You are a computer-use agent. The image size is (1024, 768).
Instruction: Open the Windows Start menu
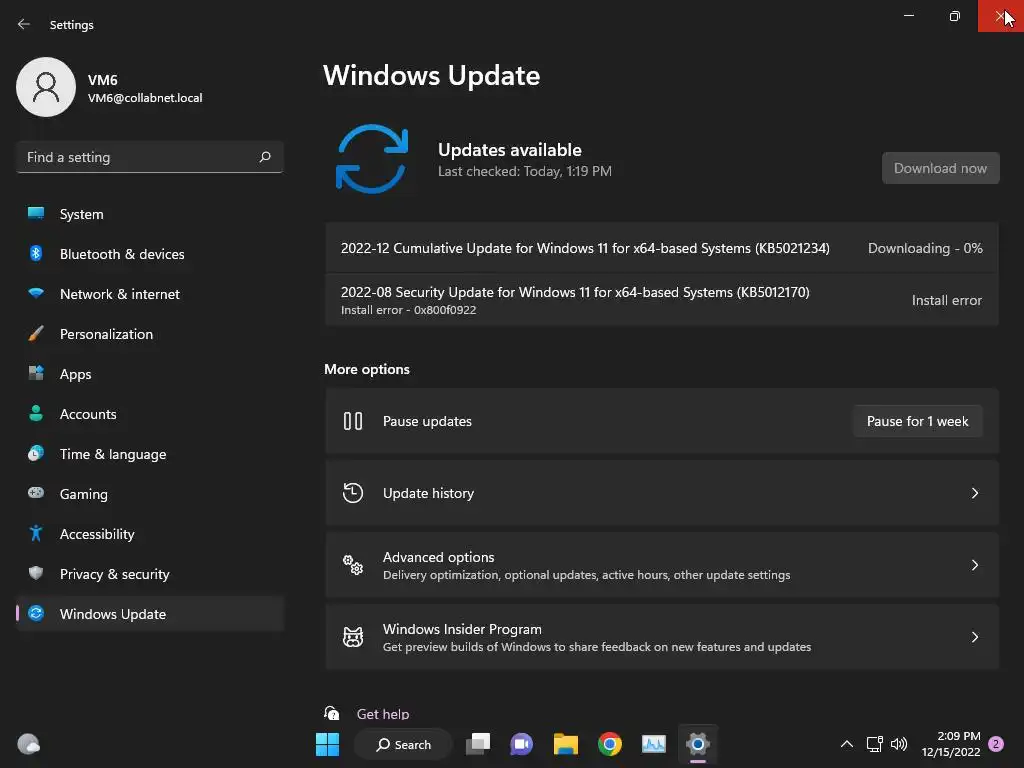pos(327,744)
